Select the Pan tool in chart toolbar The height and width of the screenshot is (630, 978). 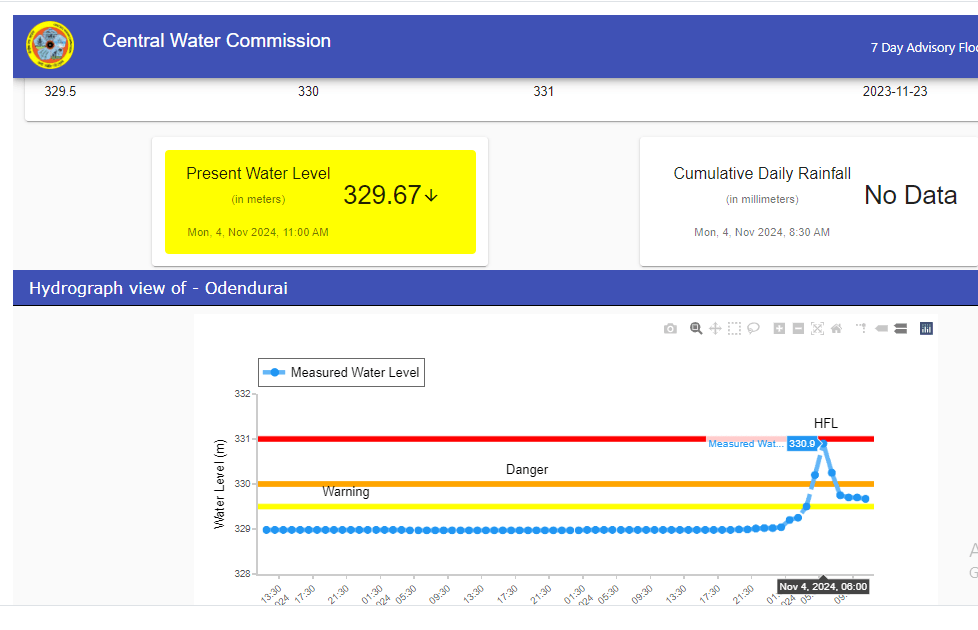pyautogui.click(x=715, y=329)
